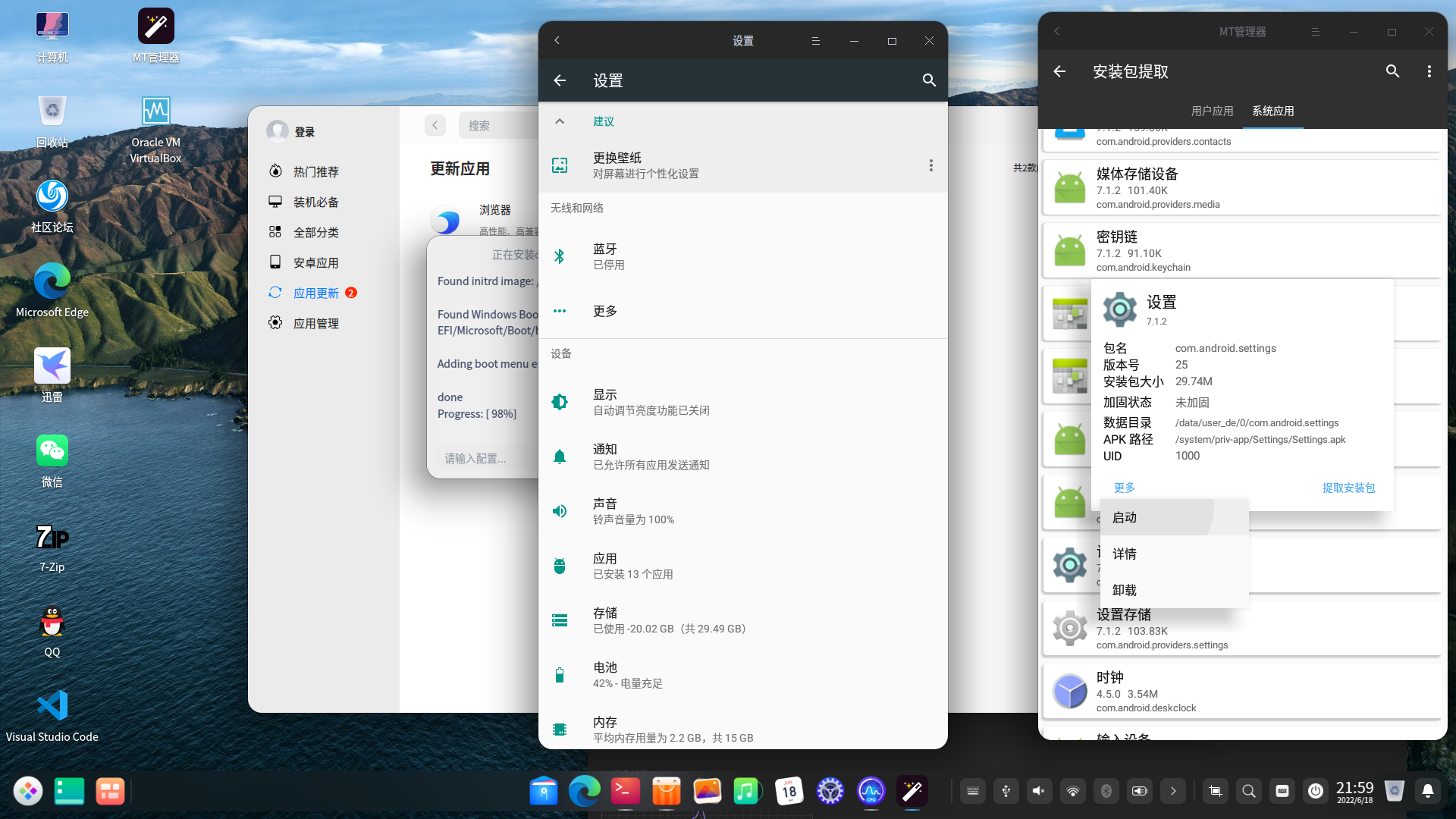The height and width of the screenshot is (819, 1456).
Task: Launch Visual Studio Code from the desktop
Action: click(52, 705)
